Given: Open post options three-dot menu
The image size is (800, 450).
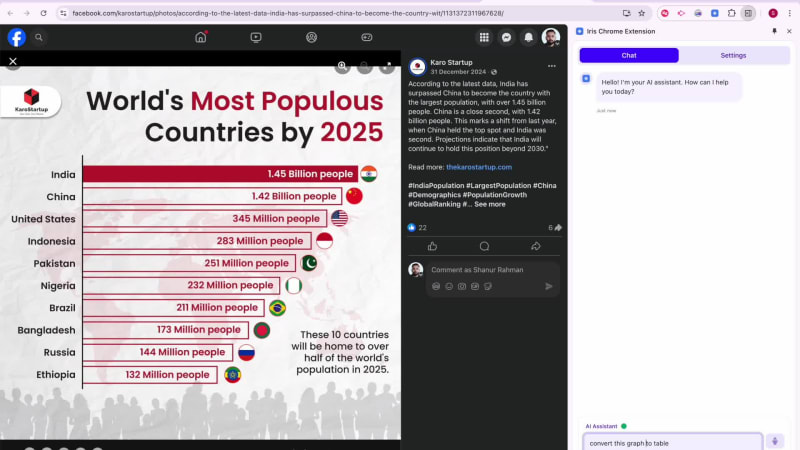Looking at the screenshot, I should (x=552, y=66).
